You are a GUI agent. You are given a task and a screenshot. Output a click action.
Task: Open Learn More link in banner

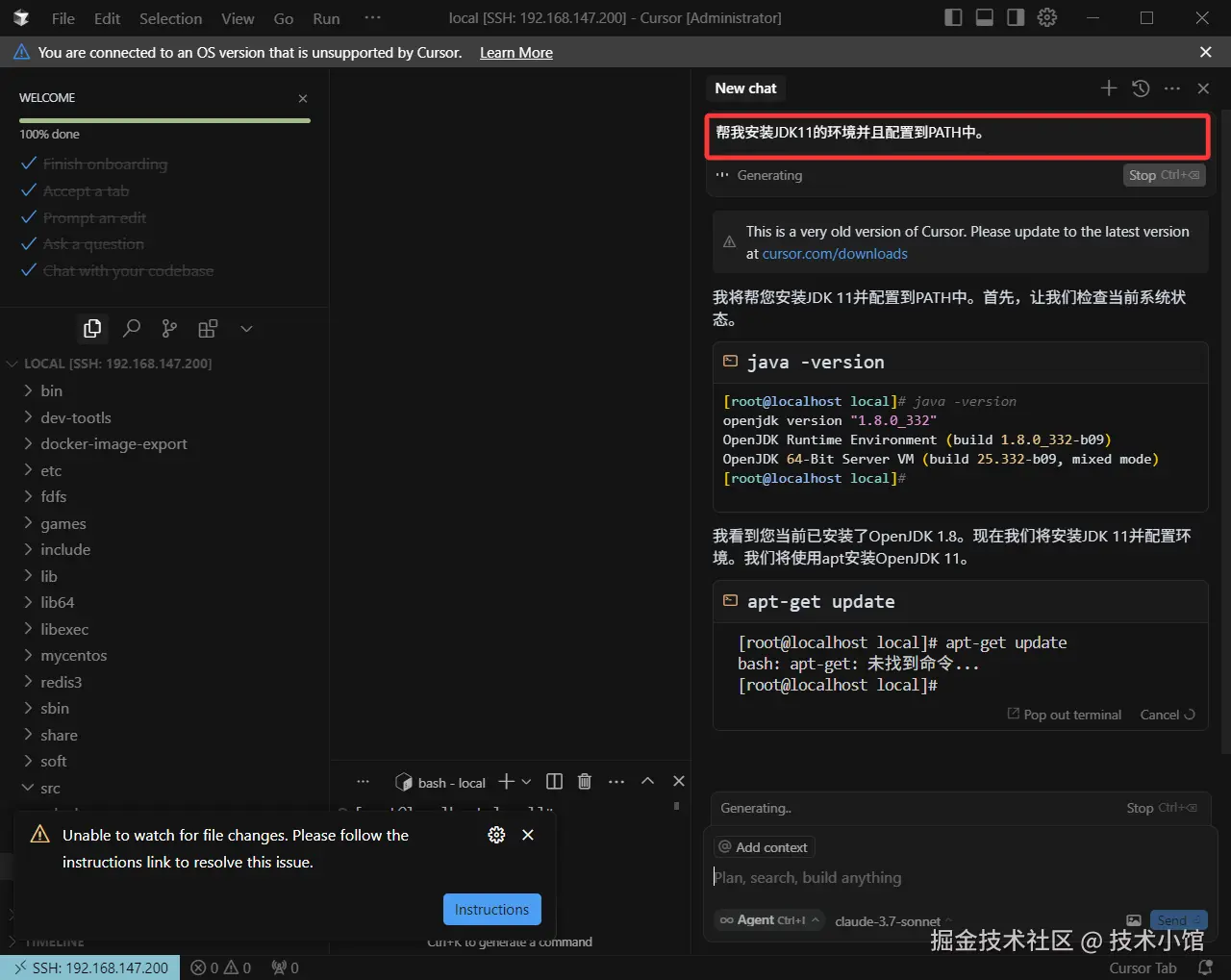[516, 53]
